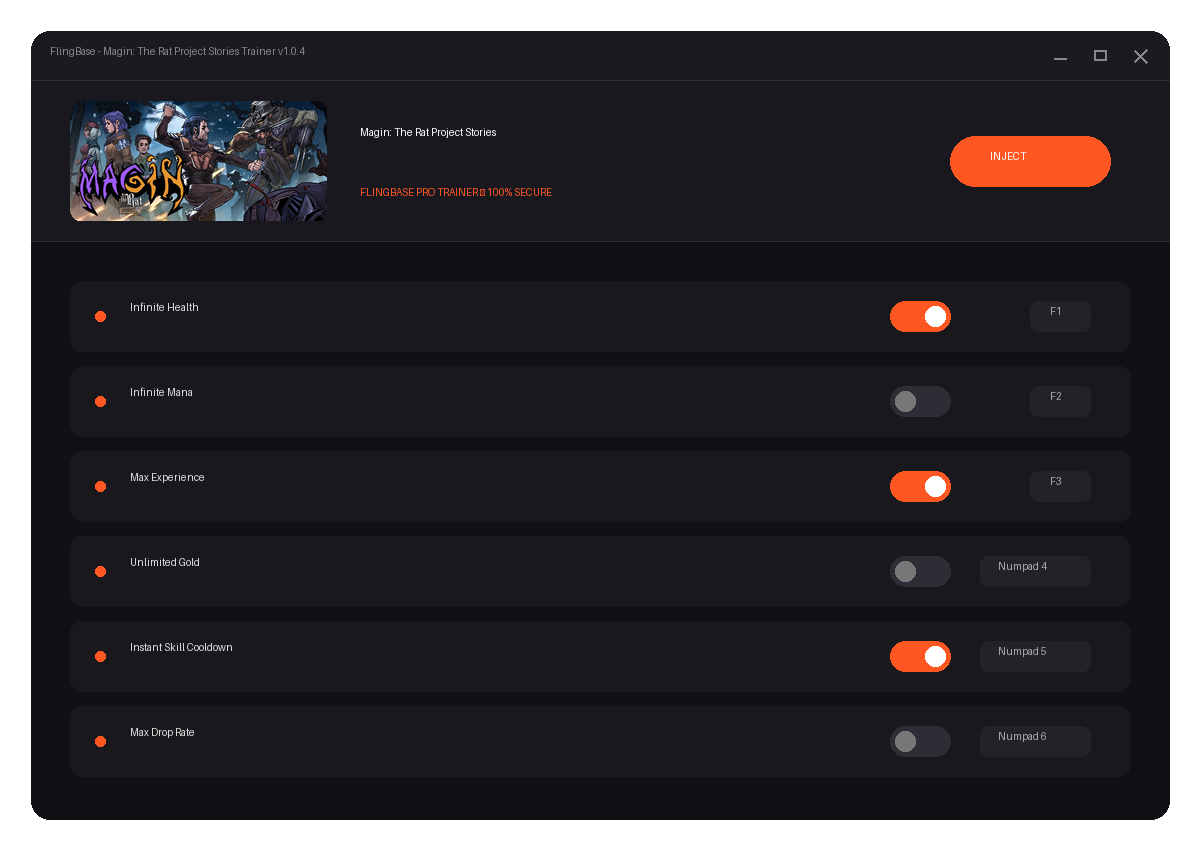
Task: Maximize the trainer window
Action: 1100,56
